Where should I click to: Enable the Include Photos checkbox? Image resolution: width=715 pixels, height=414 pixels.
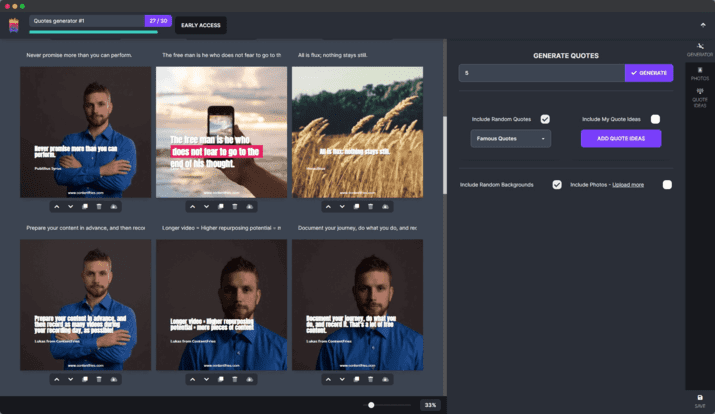pyautogui.click(x=667, y=185)
